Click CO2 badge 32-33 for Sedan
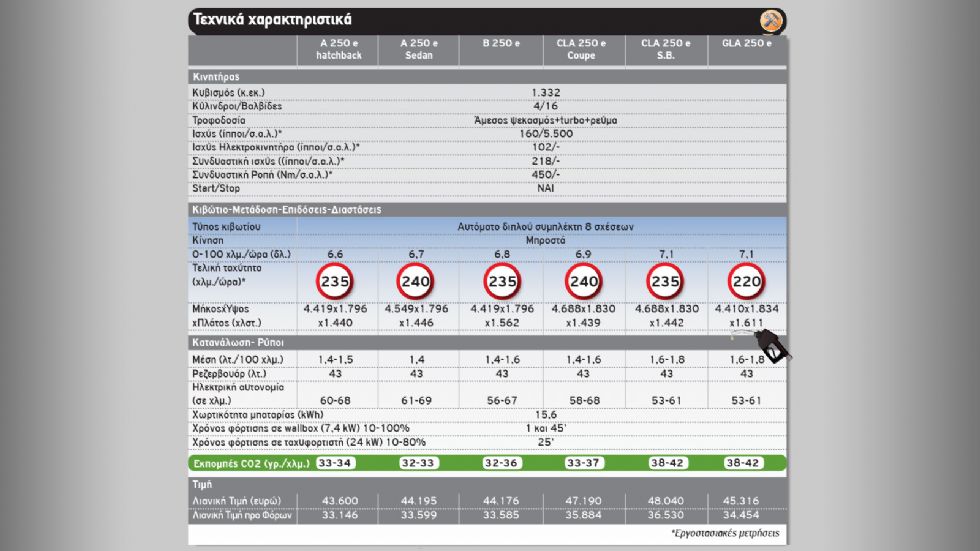Screen dimensions: 980x551 pyautogui.click(x=418, y=463)
